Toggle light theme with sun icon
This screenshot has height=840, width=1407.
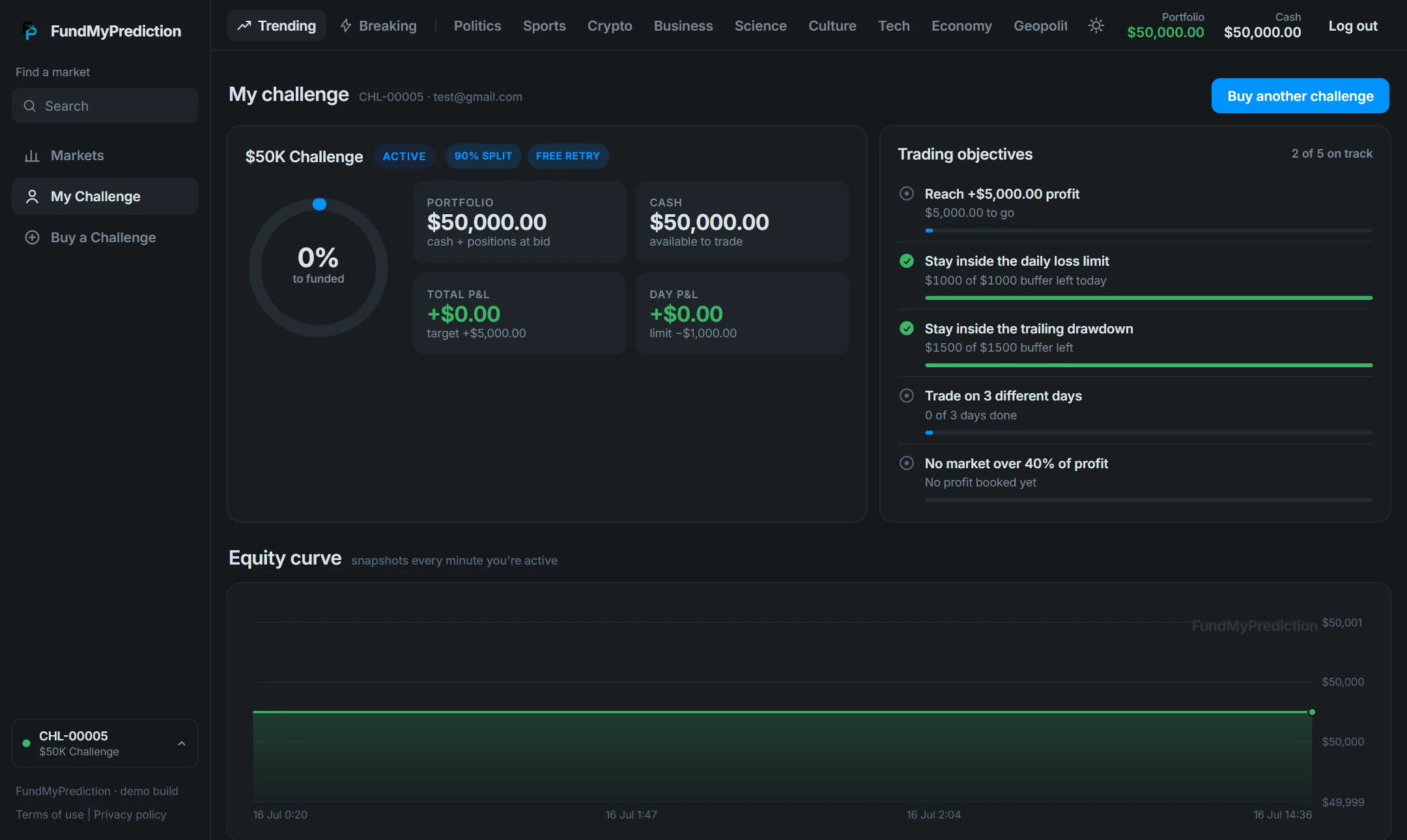(x=1096, y=26)
